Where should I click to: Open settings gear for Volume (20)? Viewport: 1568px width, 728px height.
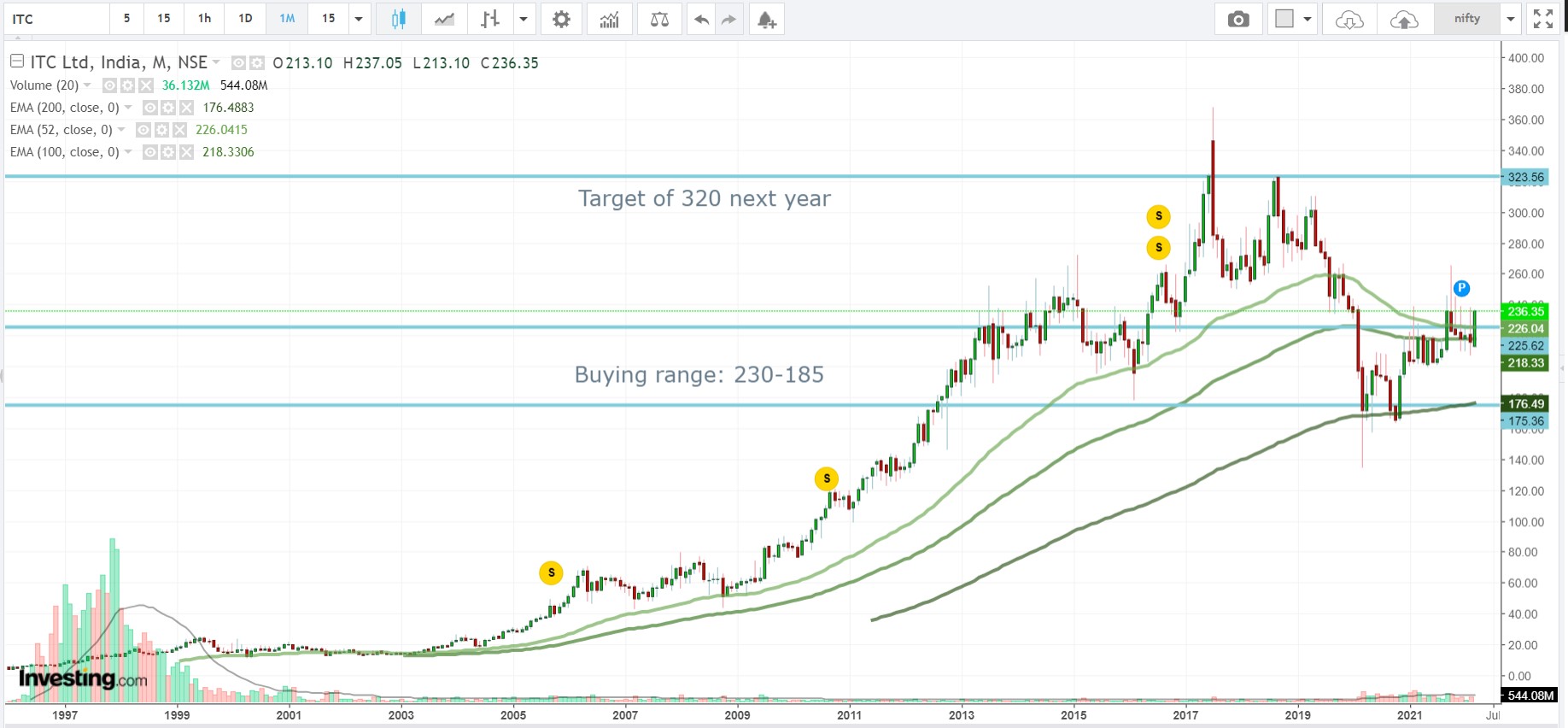click(127, 85)
